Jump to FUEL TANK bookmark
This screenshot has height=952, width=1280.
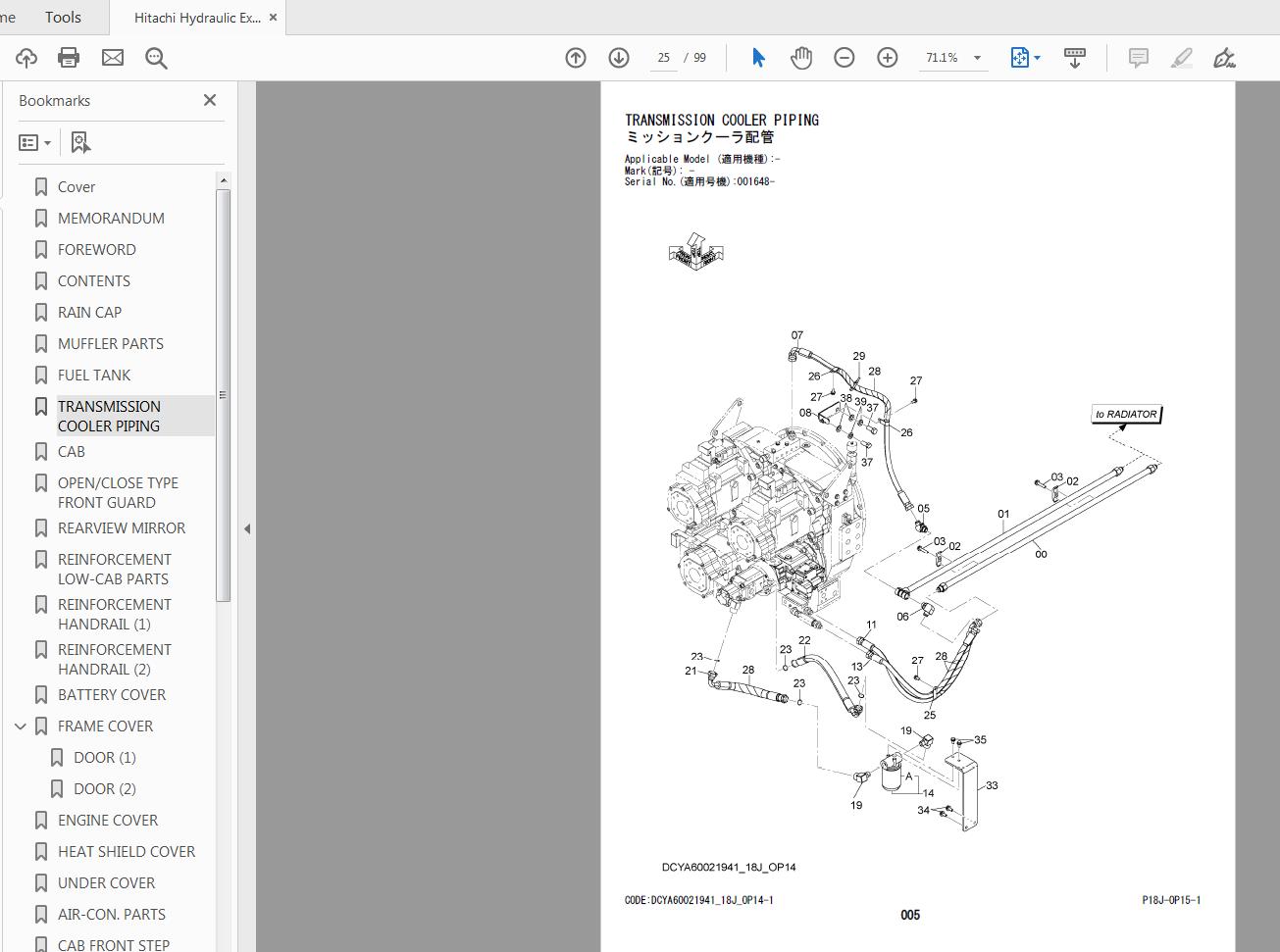(94, 376)
